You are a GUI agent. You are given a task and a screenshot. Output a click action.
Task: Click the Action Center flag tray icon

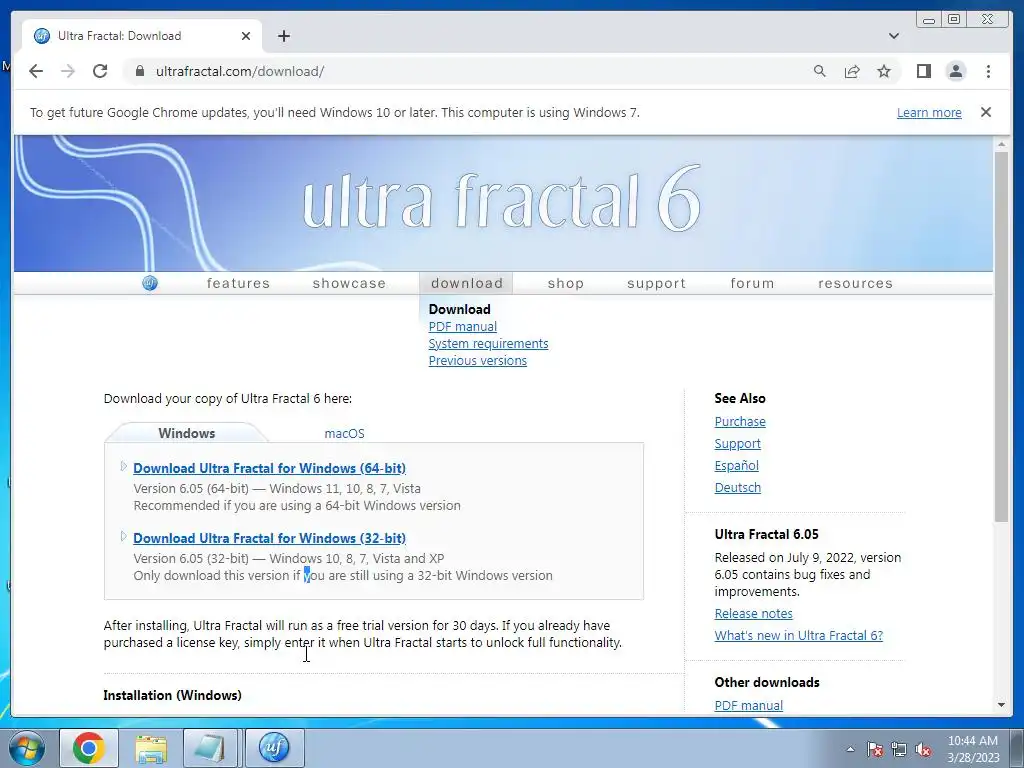875,749
